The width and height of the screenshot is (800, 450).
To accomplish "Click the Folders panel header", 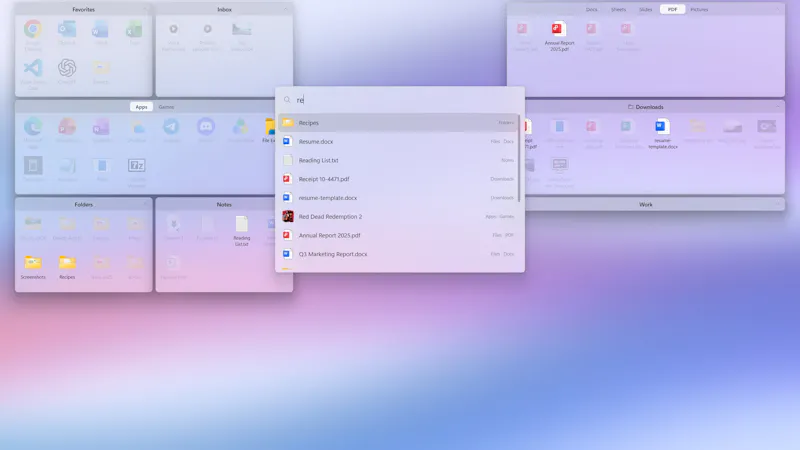I will click(84, 205).
